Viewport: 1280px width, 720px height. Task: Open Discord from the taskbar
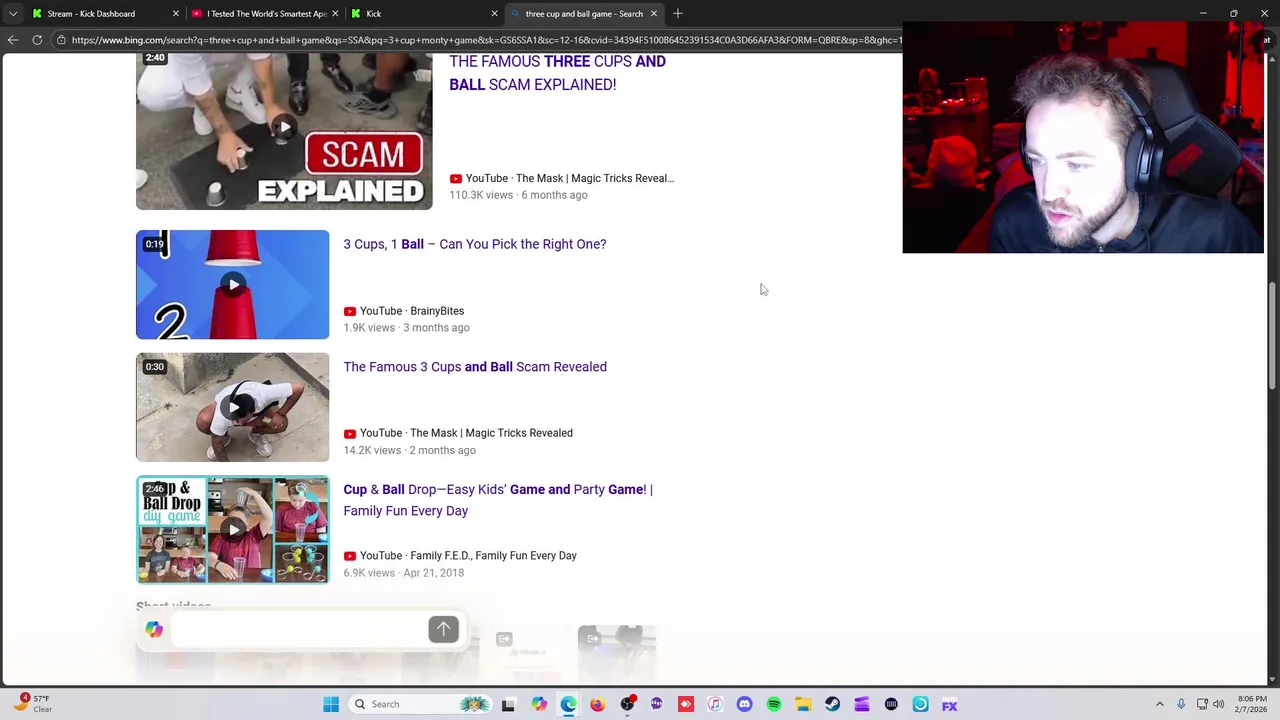click(744, 704)
